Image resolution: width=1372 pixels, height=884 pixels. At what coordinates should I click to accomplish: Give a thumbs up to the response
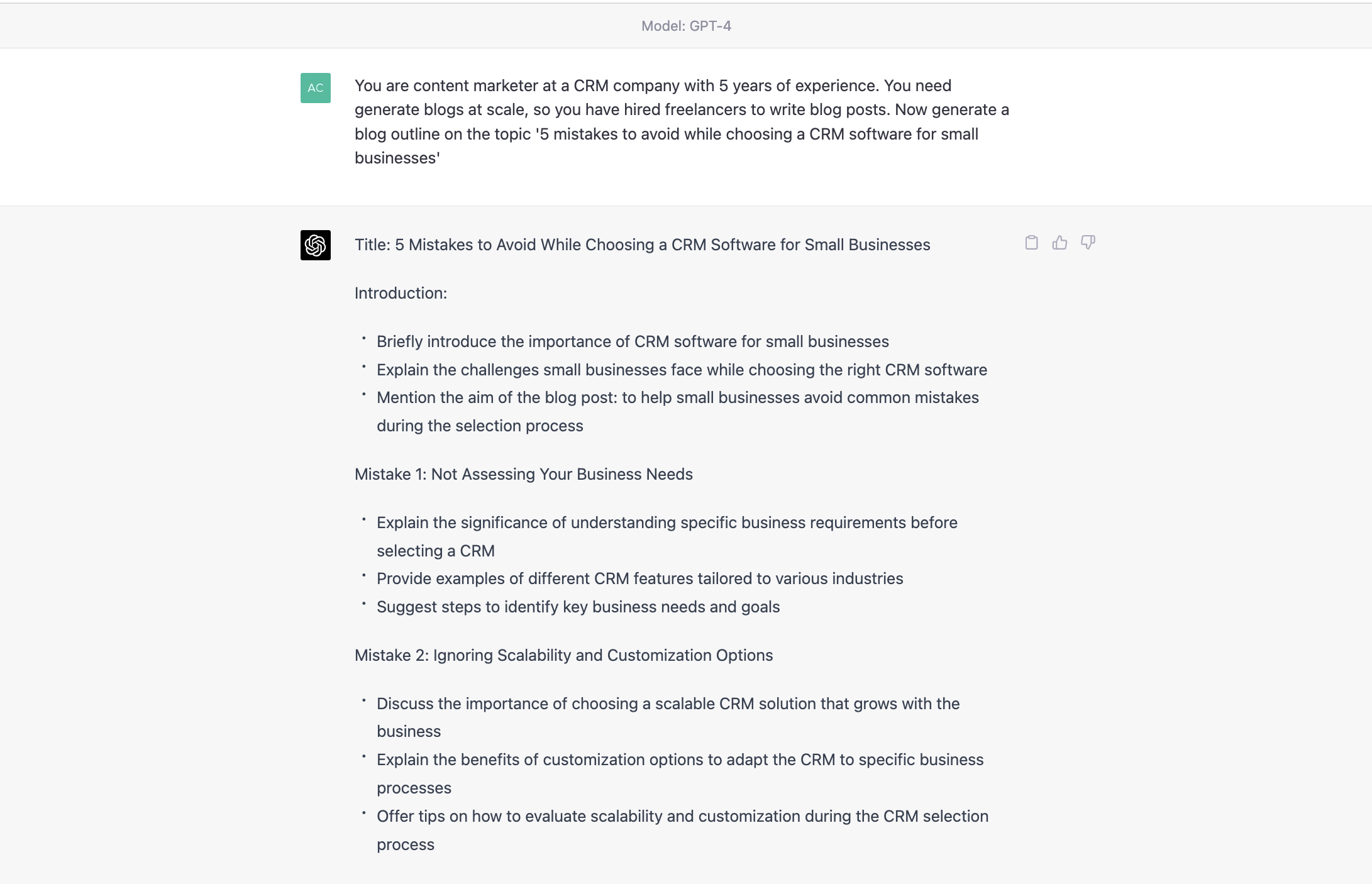point(1060,242)
